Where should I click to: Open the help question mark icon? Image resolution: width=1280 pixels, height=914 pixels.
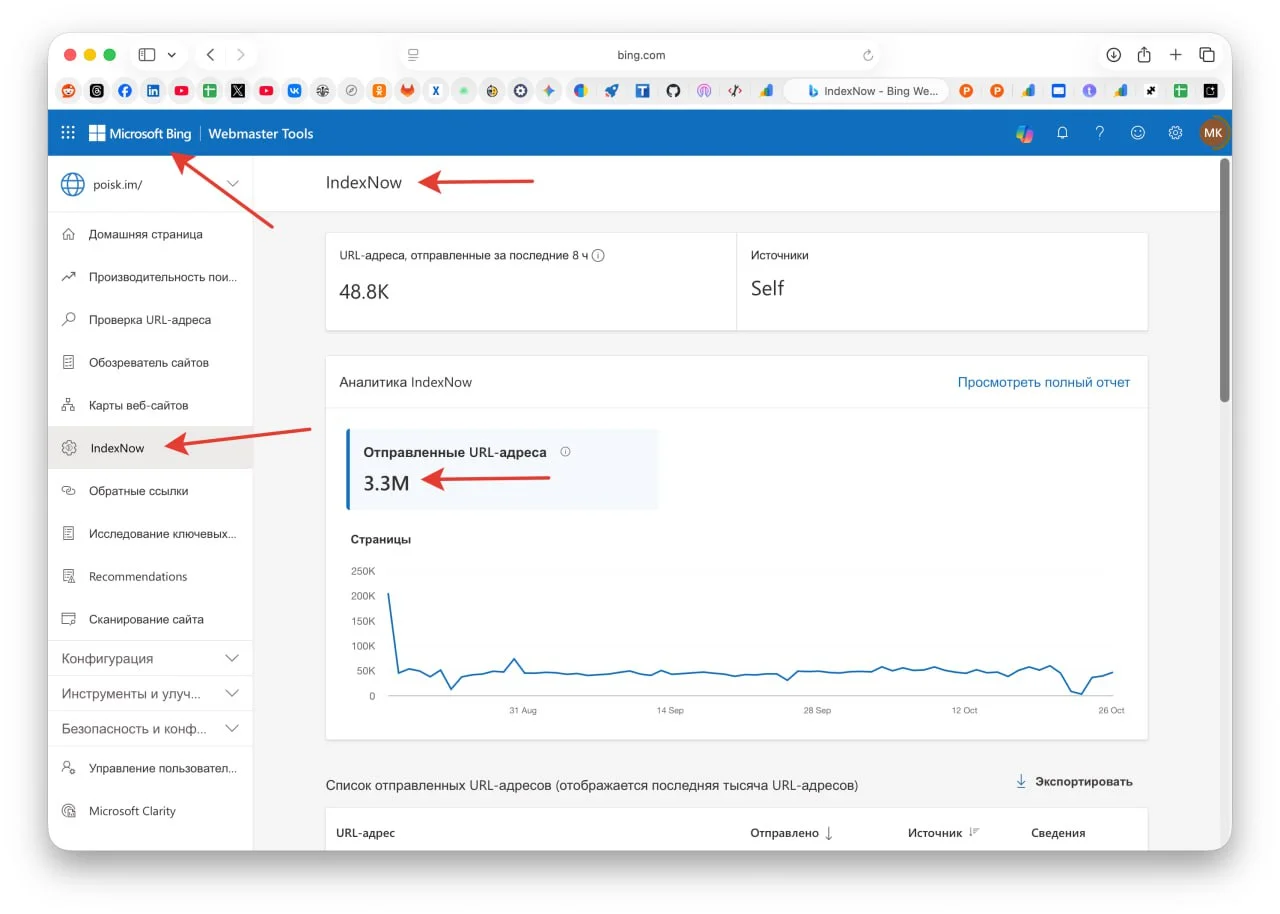1100,133
